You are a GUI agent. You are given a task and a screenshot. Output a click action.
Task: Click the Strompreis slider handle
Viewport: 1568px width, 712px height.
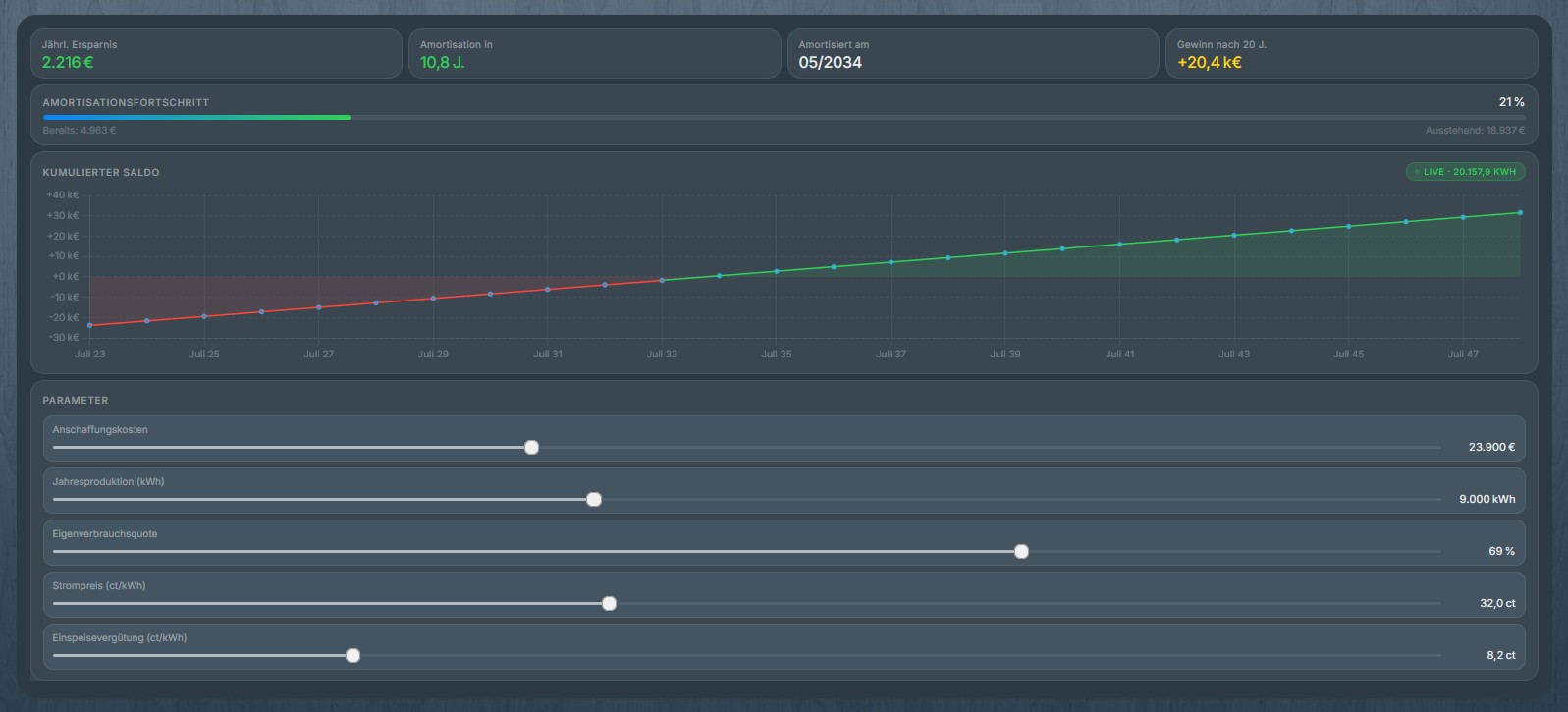click(609, 604)
